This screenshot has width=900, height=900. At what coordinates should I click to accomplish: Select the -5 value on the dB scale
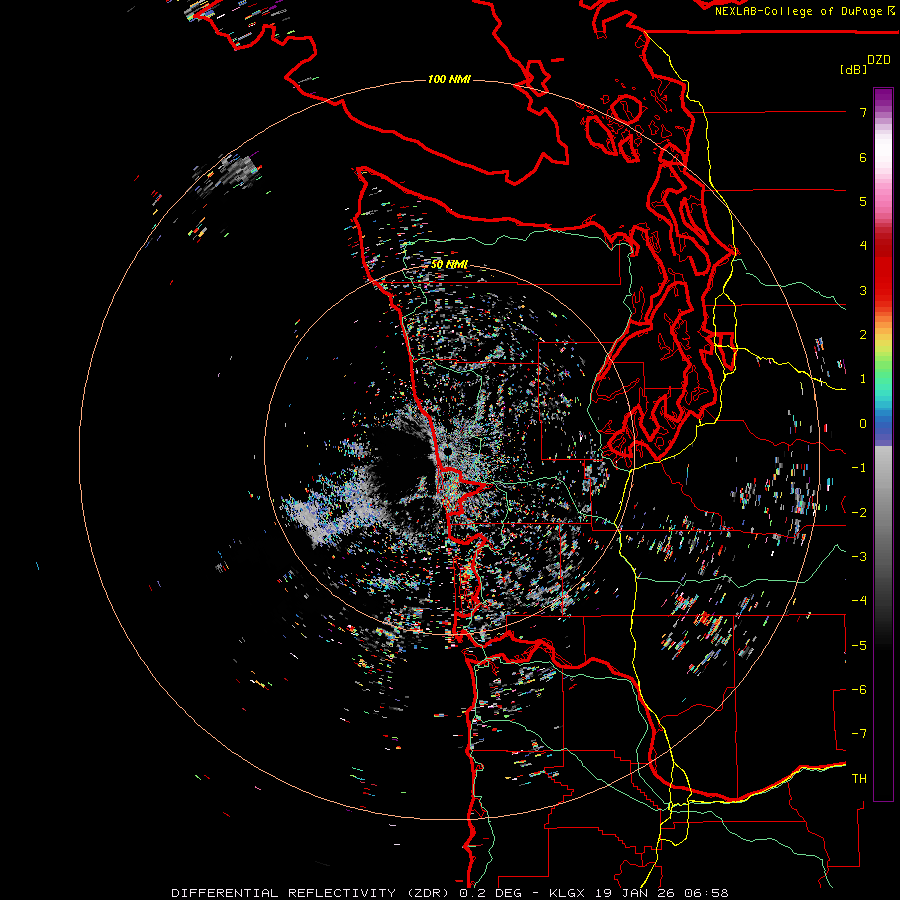859,645
